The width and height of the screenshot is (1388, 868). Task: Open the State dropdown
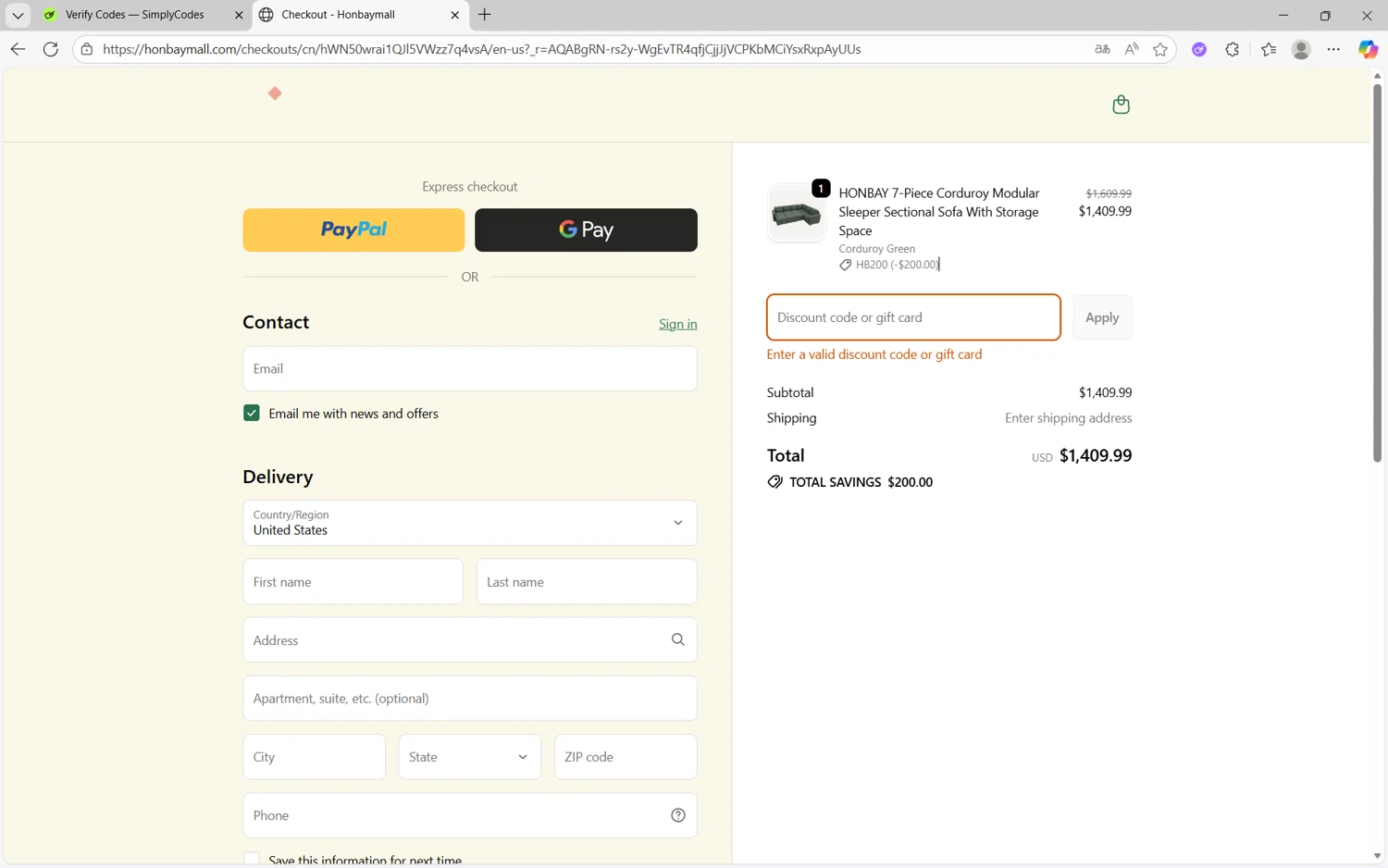click(x=470, y=757)
